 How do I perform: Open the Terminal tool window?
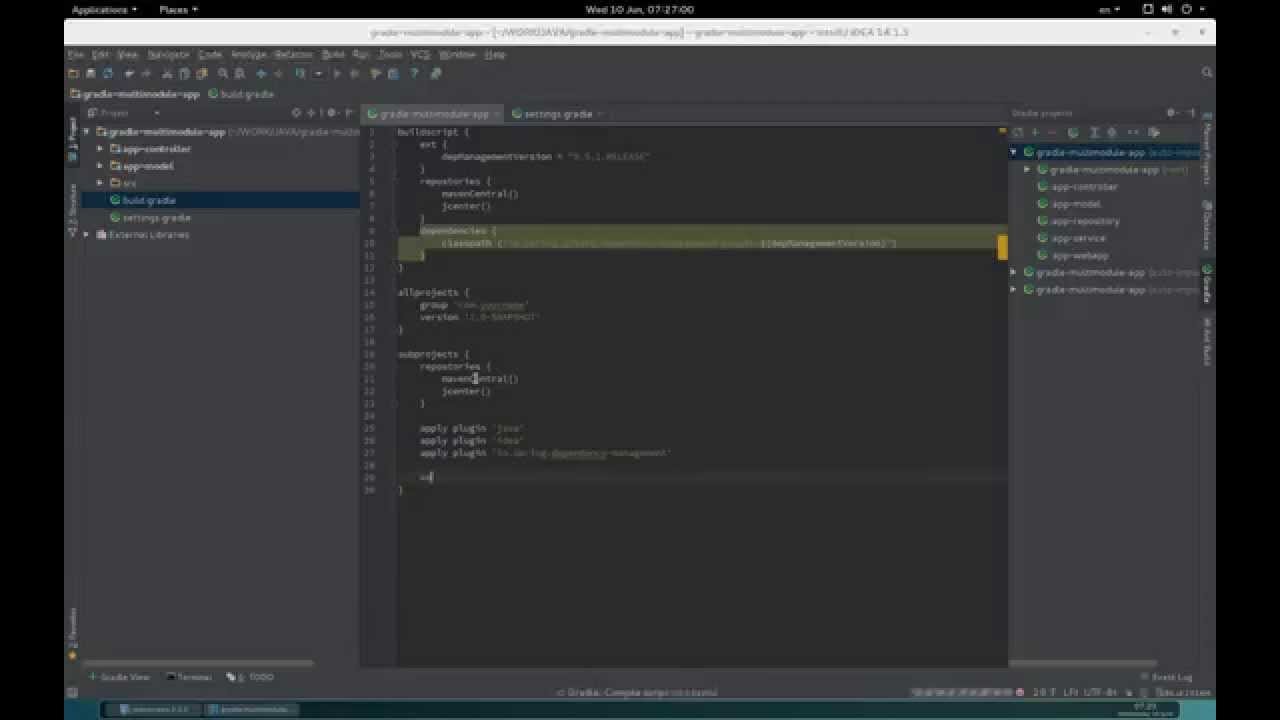tap(189, 677)
